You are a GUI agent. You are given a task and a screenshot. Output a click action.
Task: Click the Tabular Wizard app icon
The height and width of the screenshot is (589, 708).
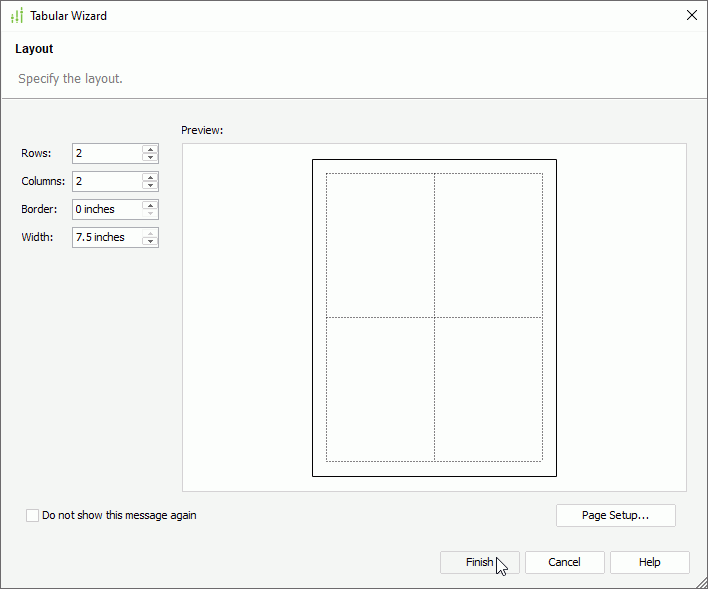(17, 16)
